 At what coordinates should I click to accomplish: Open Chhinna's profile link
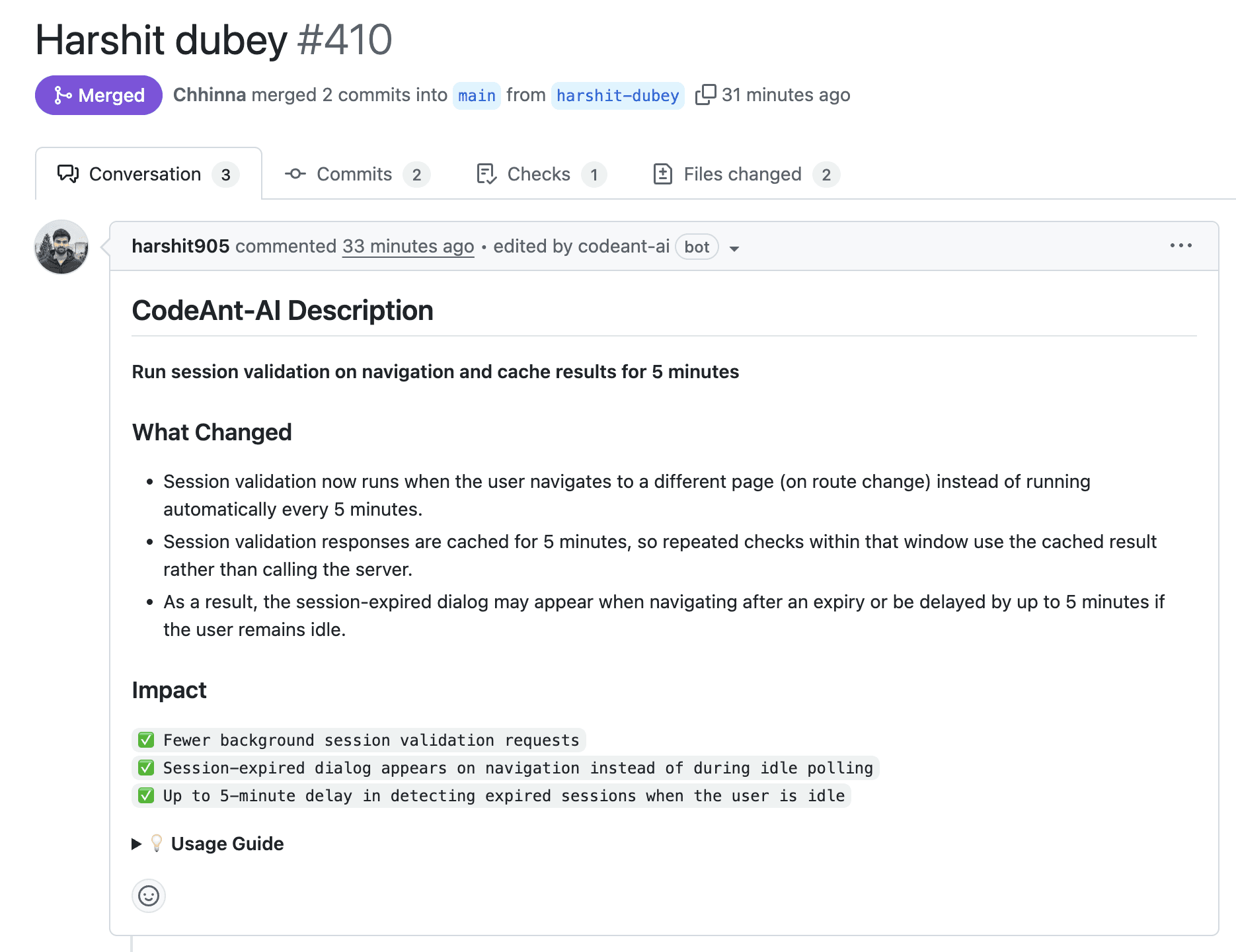point(210,95)
